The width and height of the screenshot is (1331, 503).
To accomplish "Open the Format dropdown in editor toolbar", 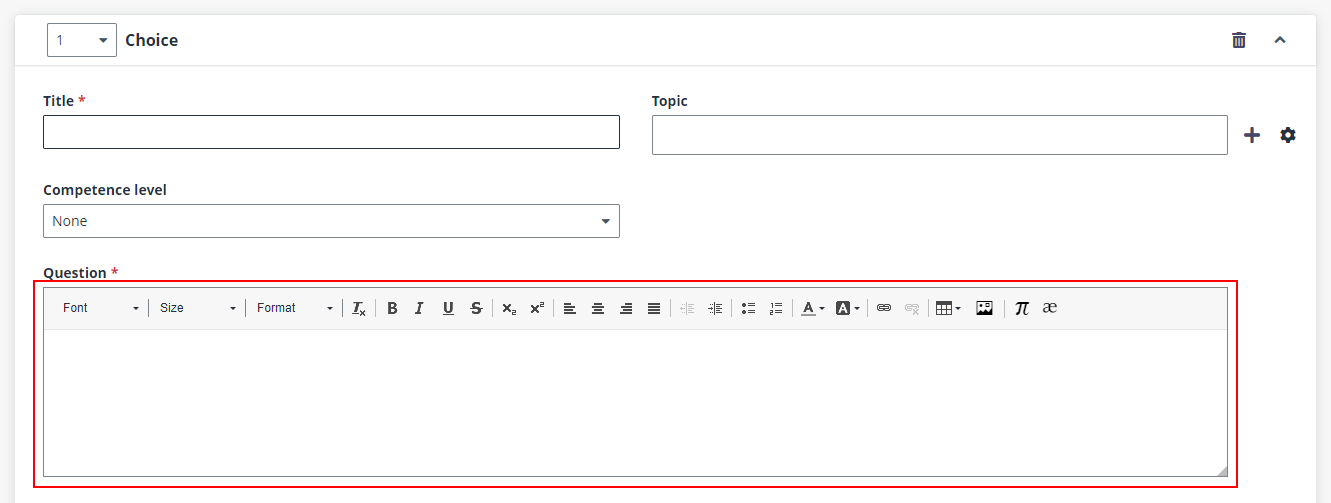I will coord(294,308).
